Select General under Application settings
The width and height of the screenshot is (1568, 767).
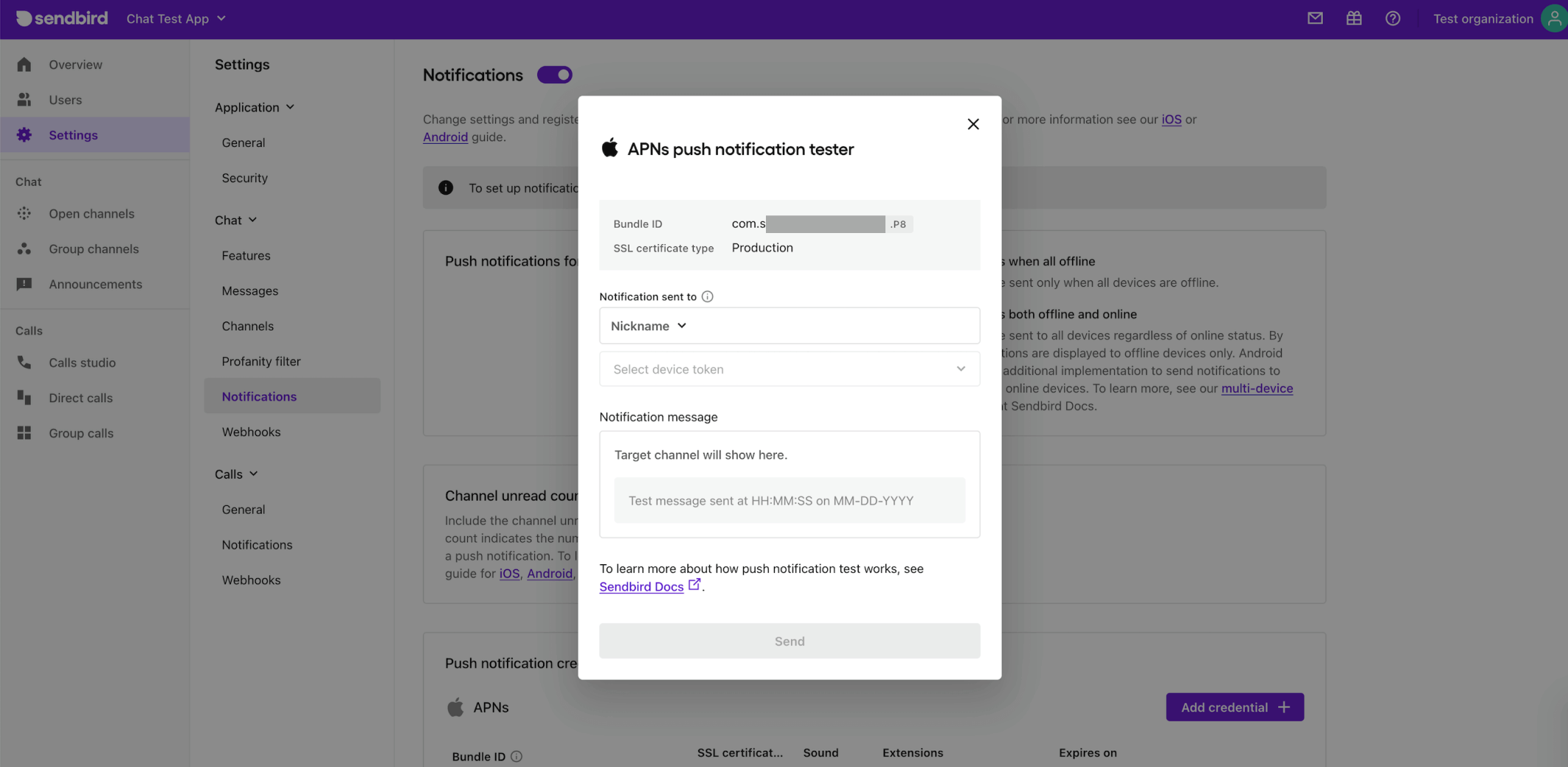coord(244,142)
